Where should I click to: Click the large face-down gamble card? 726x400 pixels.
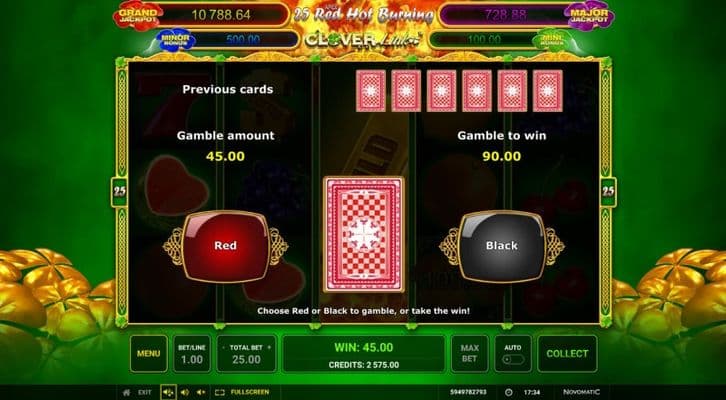pyautogui.click(x=363, y=234)
